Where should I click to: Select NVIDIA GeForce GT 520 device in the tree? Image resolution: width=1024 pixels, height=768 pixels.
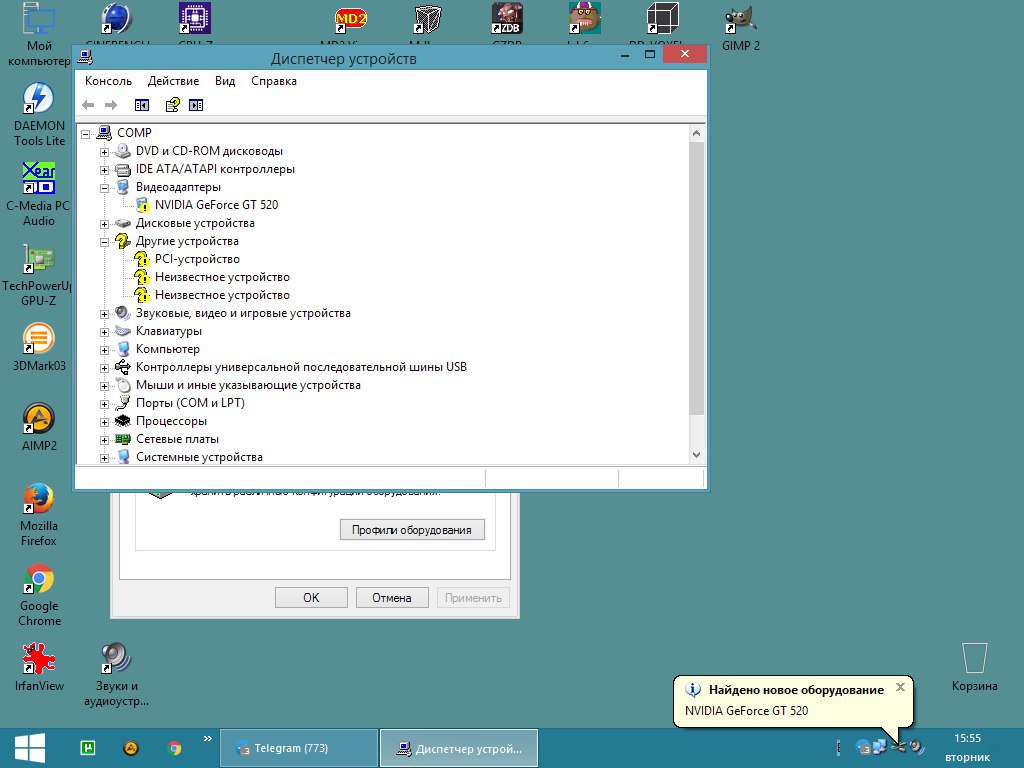click(216, 205)
